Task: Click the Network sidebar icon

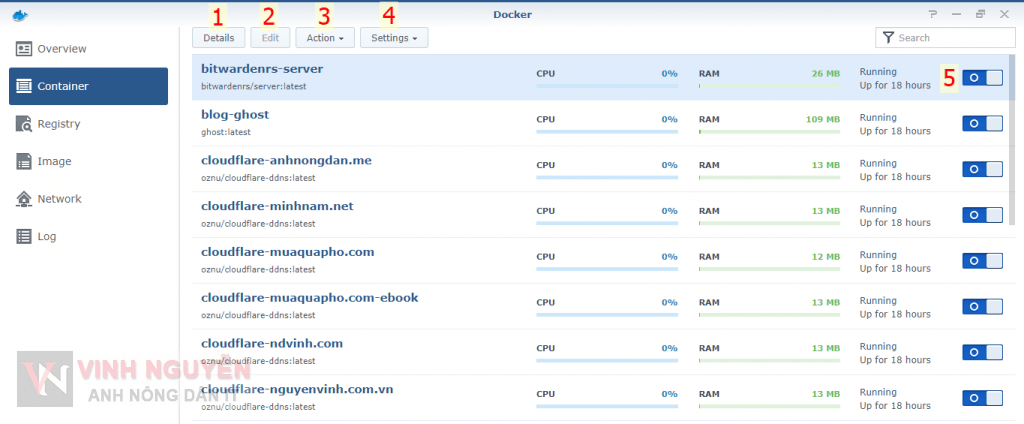Action: [24, 199]
